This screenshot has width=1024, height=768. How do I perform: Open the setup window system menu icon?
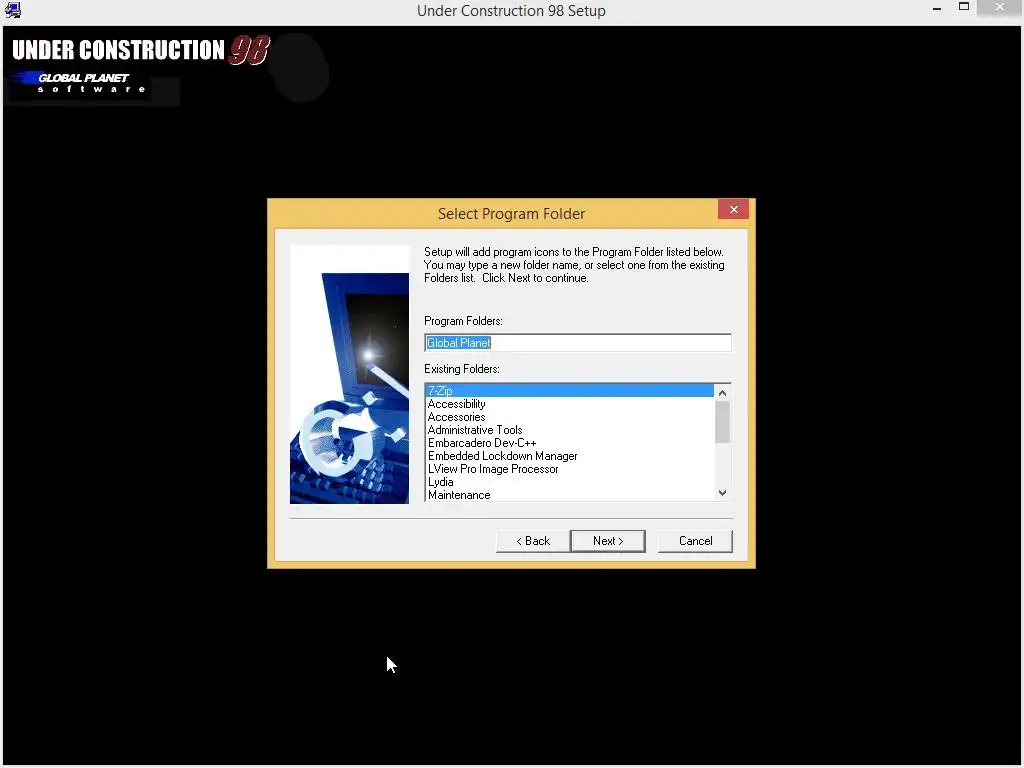point(13,10)
